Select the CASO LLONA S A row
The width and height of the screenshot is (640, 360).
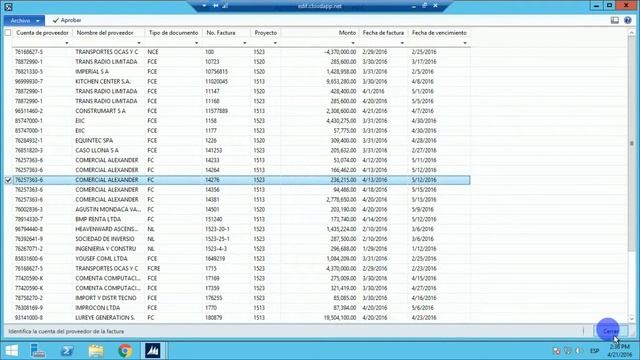[x=241, y=150]
